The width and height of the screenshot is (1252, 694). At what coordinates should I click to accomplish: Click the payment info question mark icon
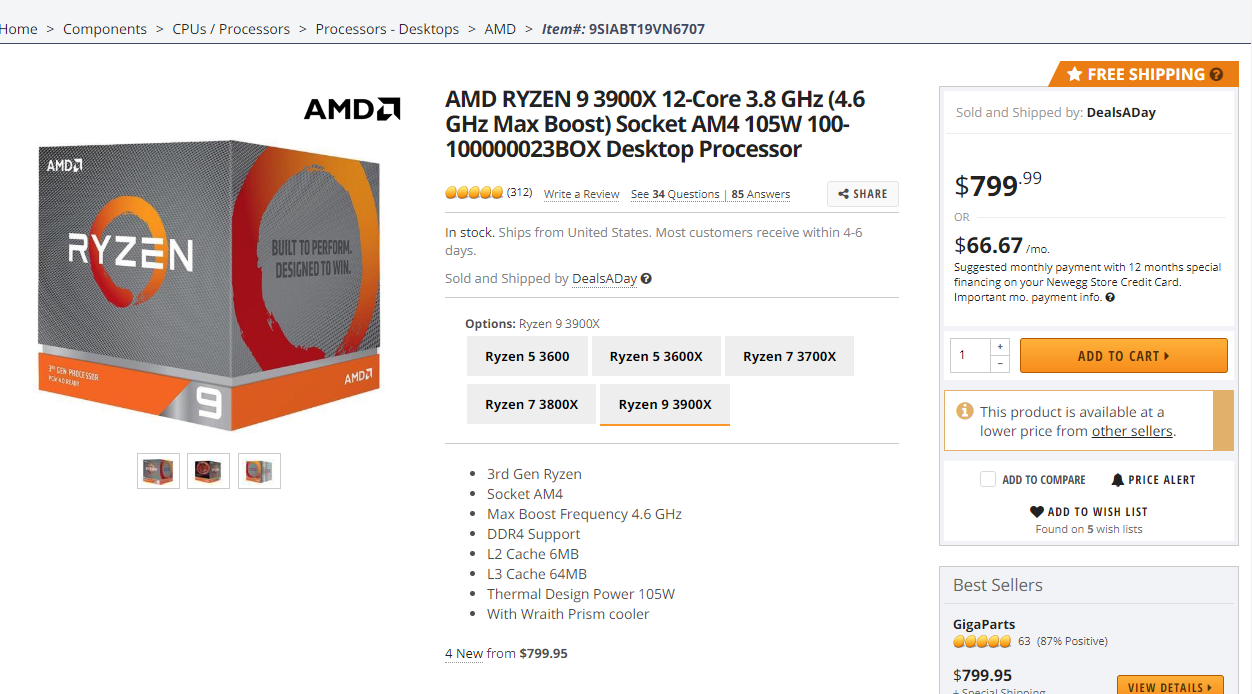coord(1110,296)
